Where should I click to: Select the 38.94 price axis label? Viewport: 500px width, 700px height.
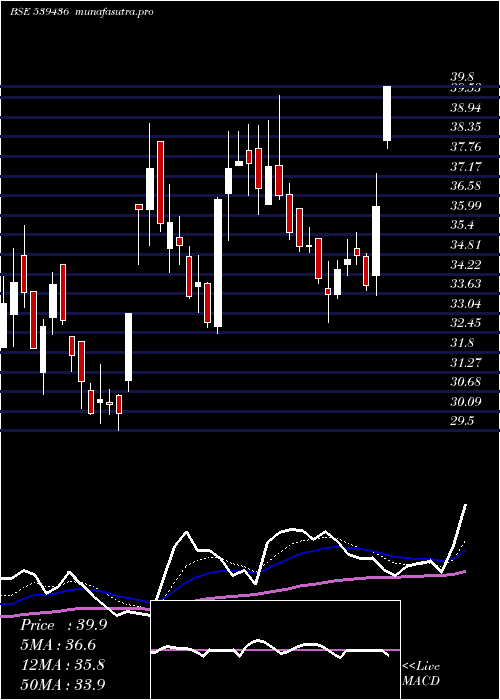(x=465, y=108)
